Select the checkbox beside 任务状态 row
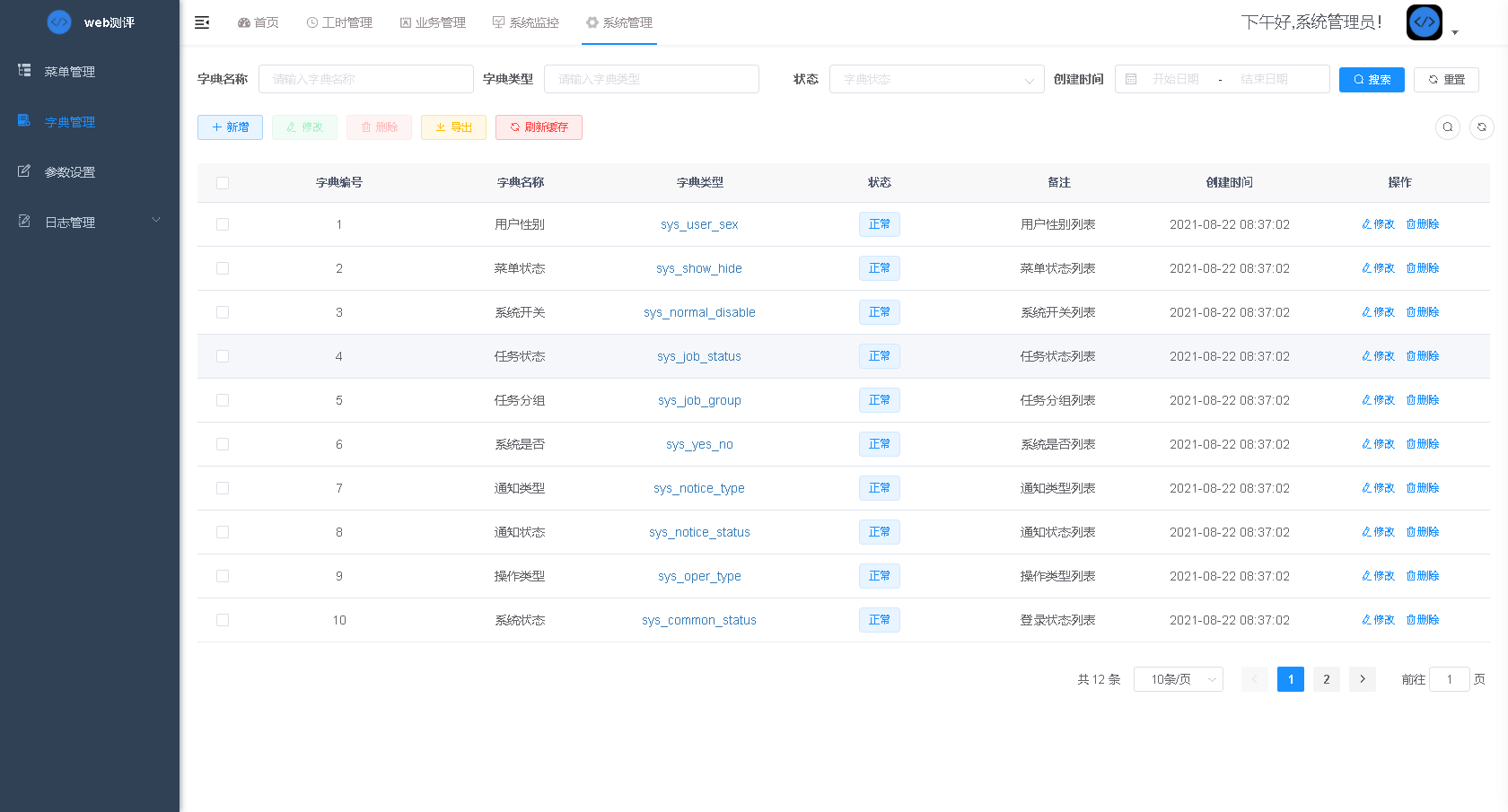 pyautogui.click(x=223, y=356)
